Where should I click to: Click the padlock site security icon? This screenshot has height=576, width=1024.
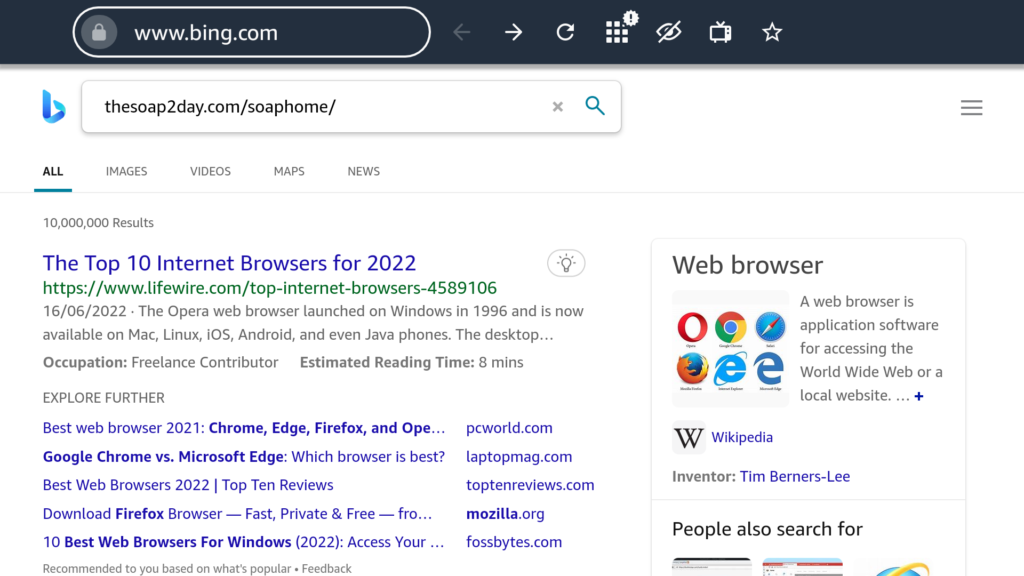pyautogui.click(x=98, y=33)
